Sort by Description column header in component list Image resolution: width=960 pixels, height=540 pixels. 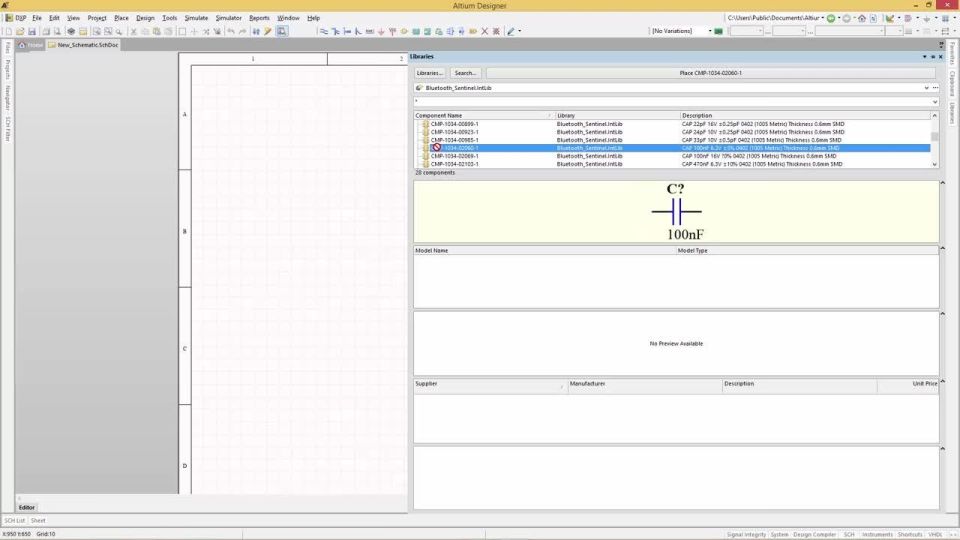[x=805, y=116]
